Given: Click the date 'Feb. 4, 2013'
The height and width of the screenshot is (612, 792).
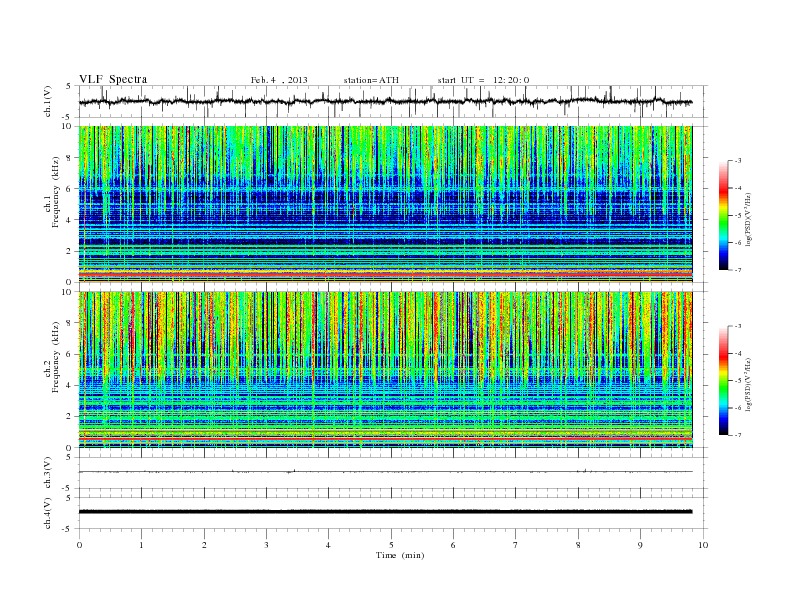Looking at the screenshot, I should pos(279,80).
